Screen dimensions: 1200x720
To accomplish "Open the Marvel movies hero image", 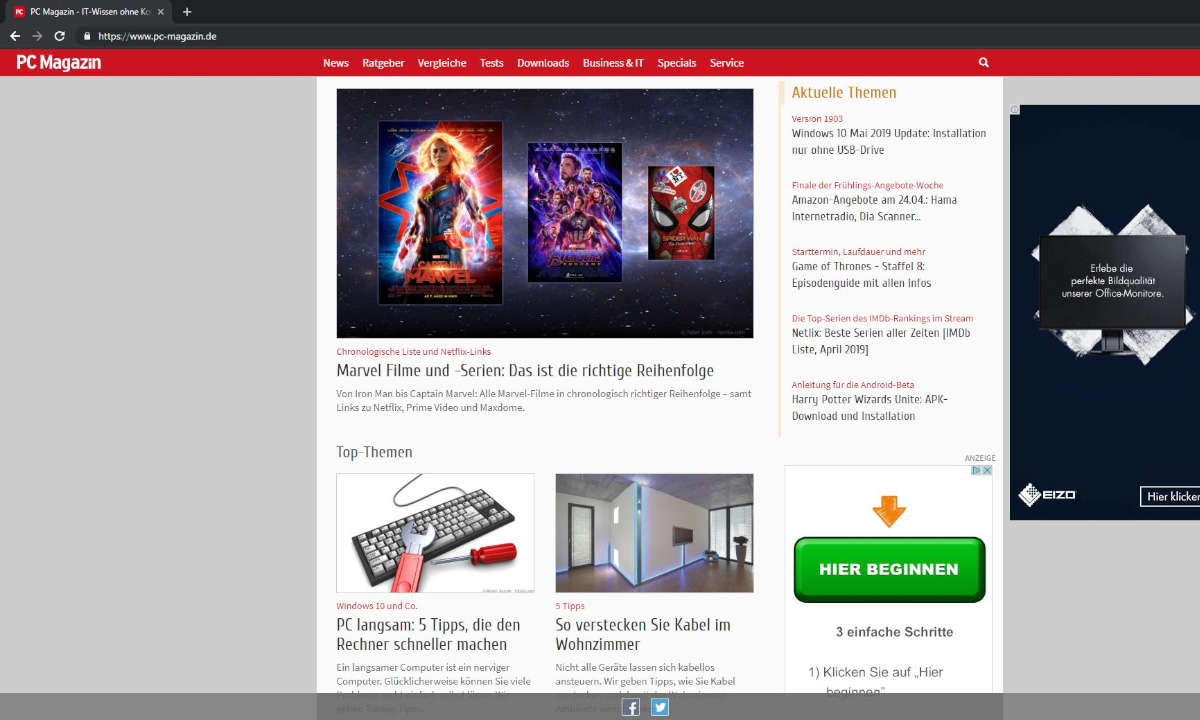I will tap(545, 213).
